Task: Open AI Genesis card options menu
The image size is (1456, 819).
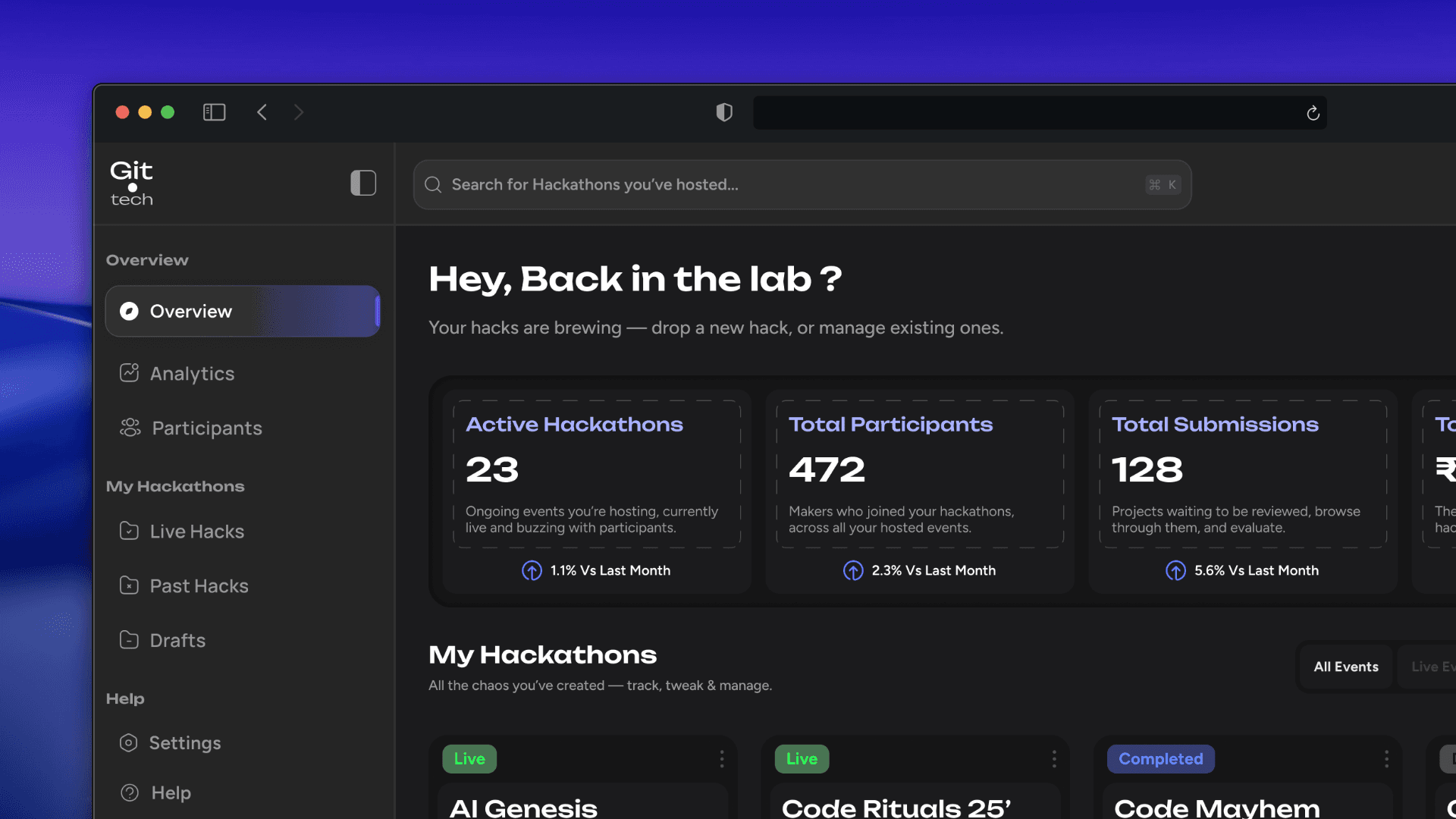Action: tap(721, 758)
